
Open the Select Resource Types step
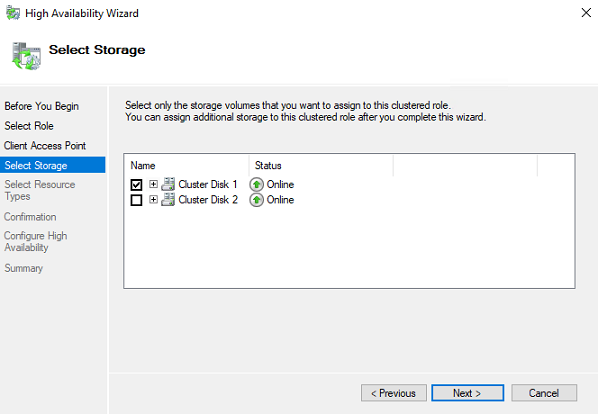pyautogui.click(x=40, y=190)
